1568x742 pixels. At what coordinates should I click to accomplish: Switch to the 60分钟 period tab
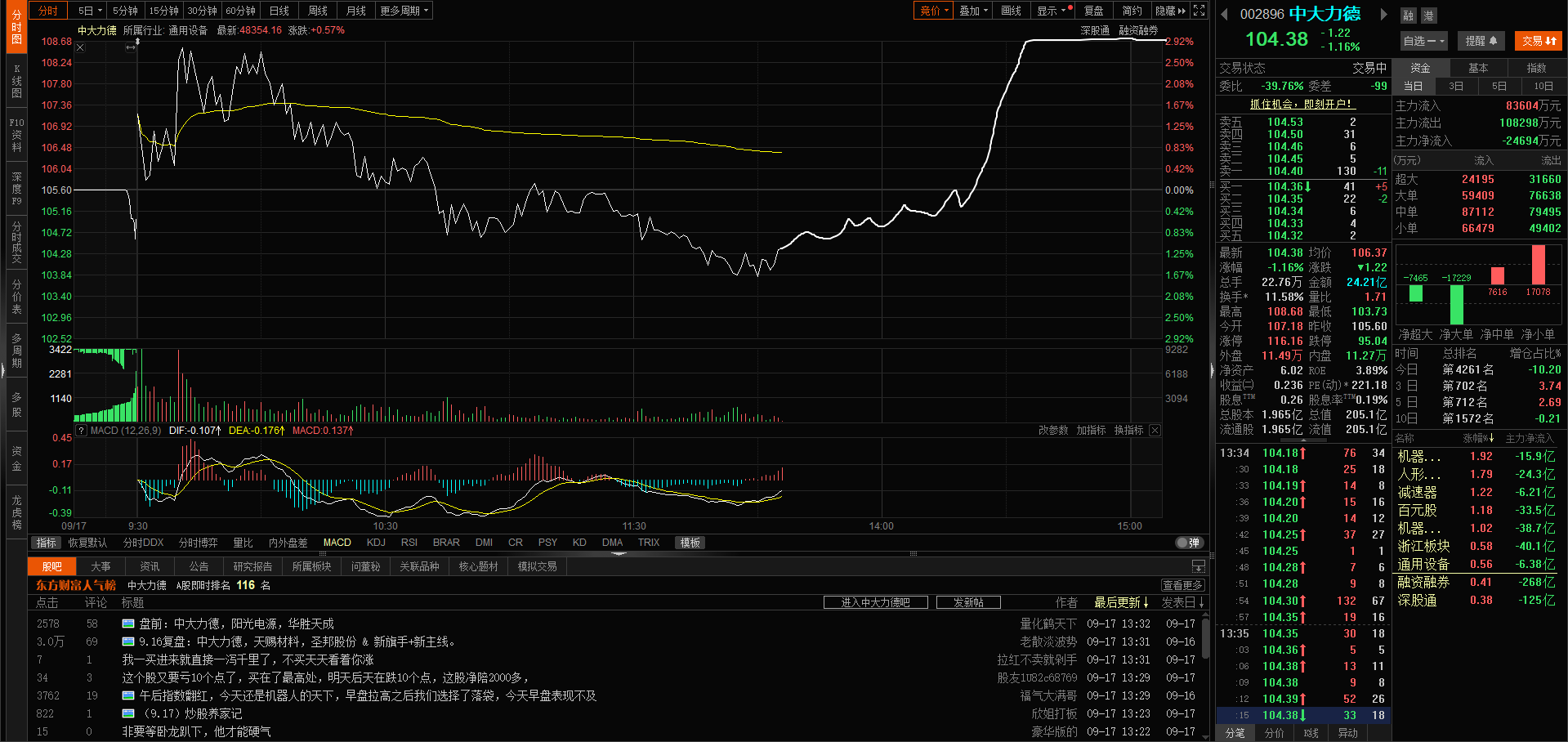pos(240,11)
